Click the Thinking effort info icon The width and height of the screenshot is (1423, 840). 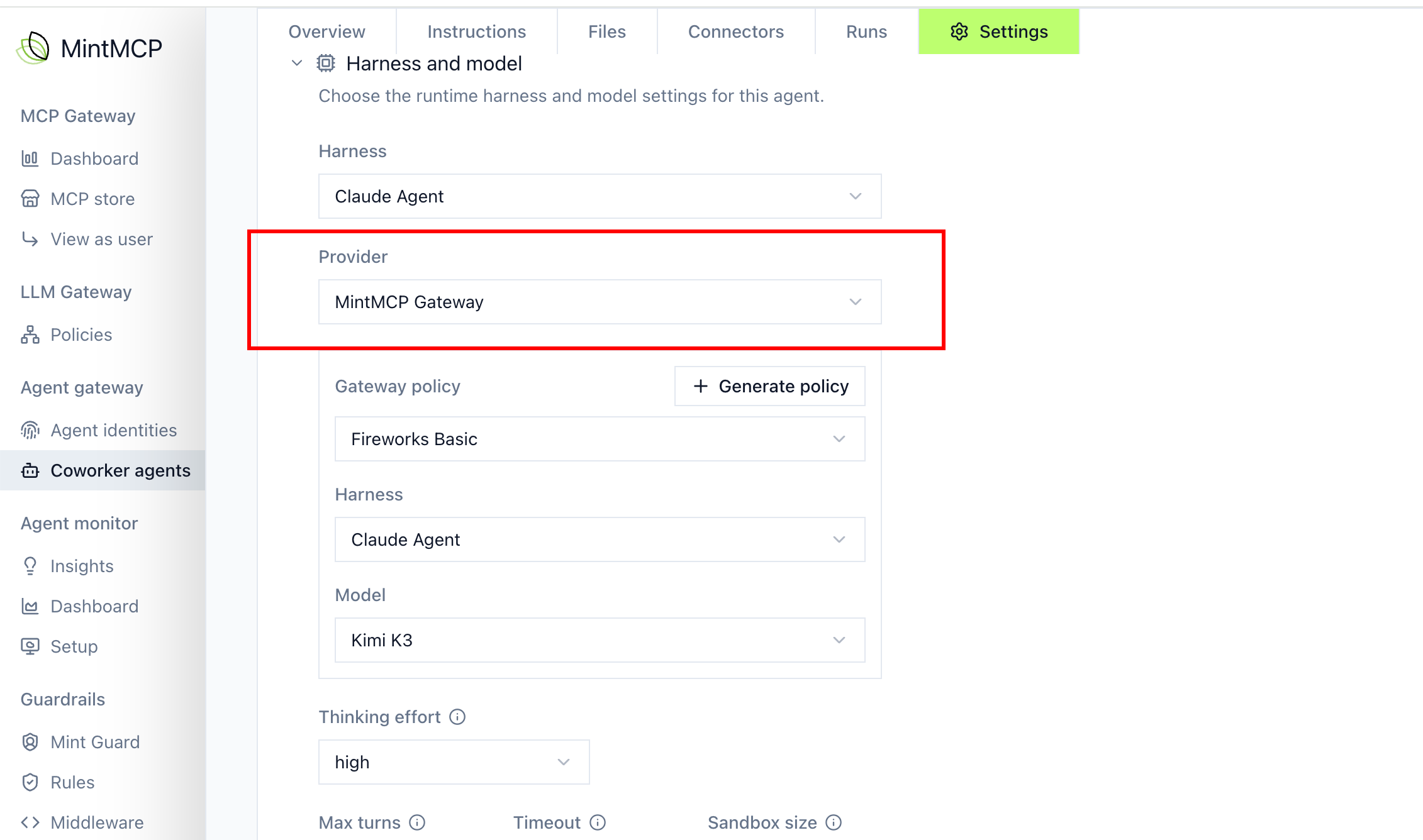(x=457, y=717)
